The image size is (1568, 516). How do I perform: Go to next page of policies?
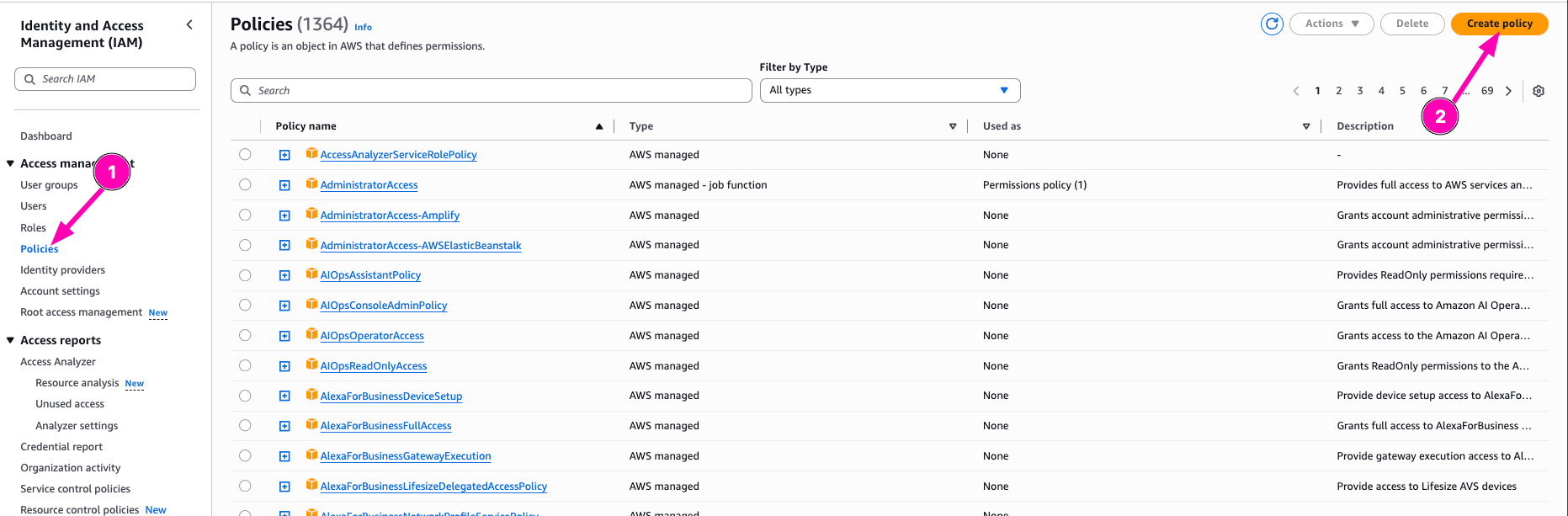click(1508, 91)
